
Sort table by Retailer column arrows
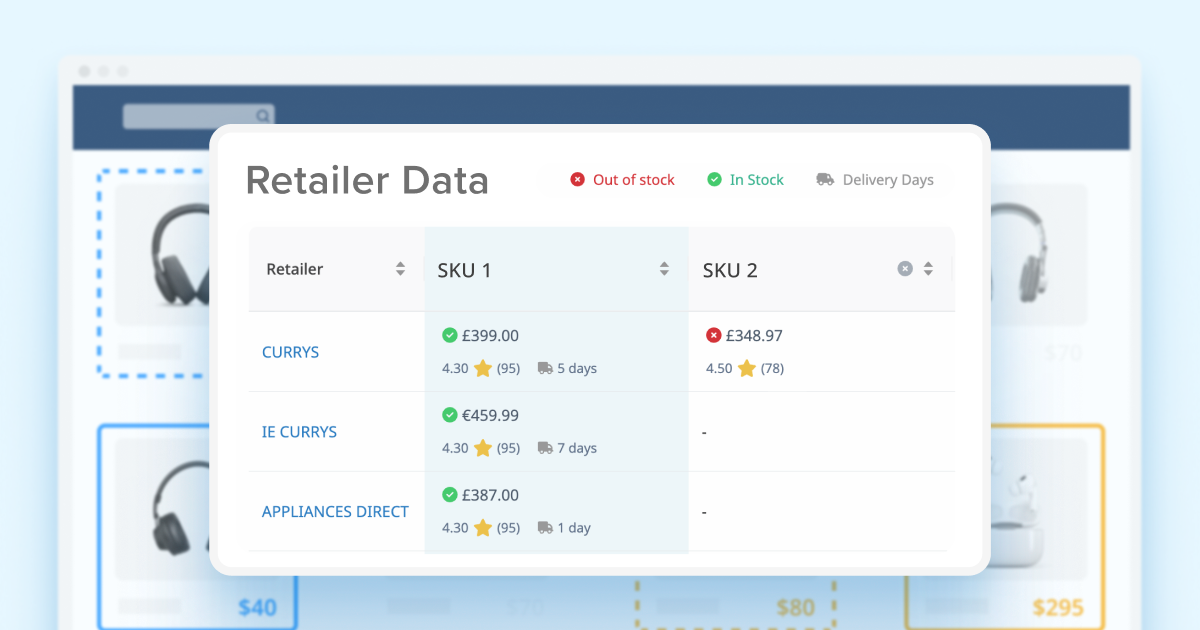[x=400, y=269]
